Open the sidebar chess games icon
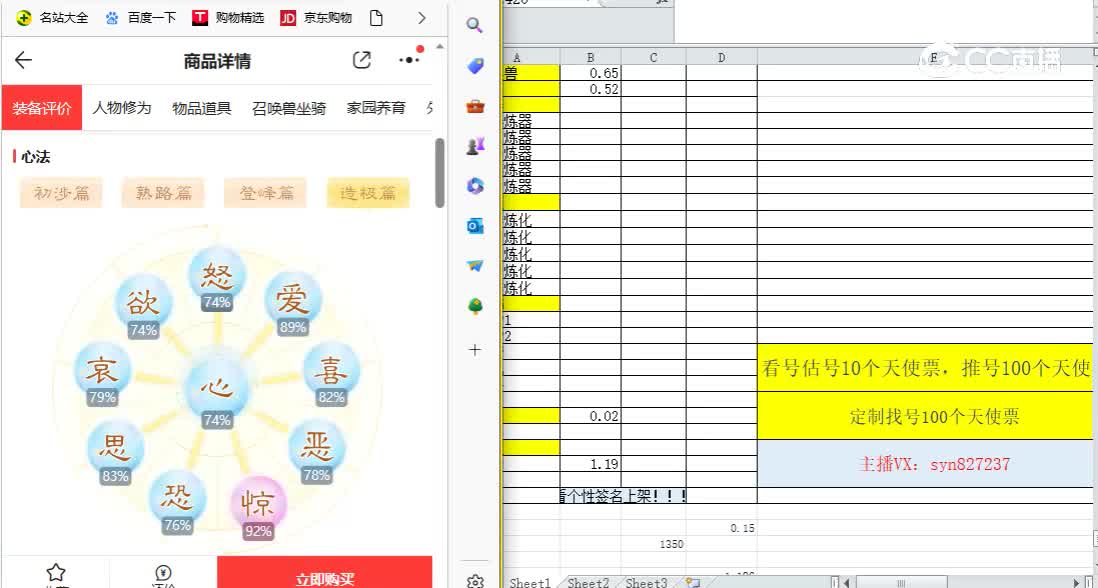Image resolution: width=1098 pixels, height=588 pixels. pyautogui.click(x=475, y=146)
